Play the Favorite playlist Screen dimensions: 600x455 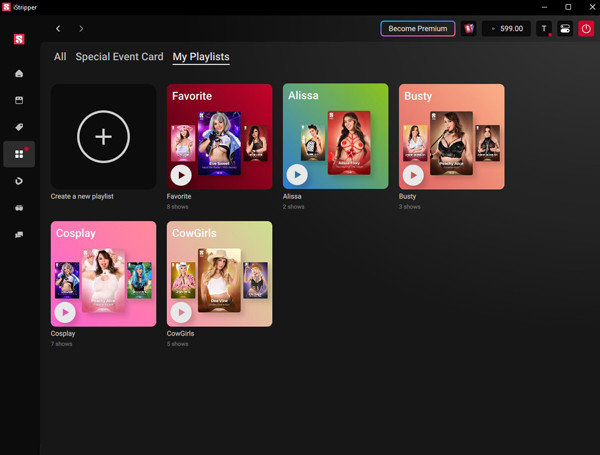[x=180, y=175]
